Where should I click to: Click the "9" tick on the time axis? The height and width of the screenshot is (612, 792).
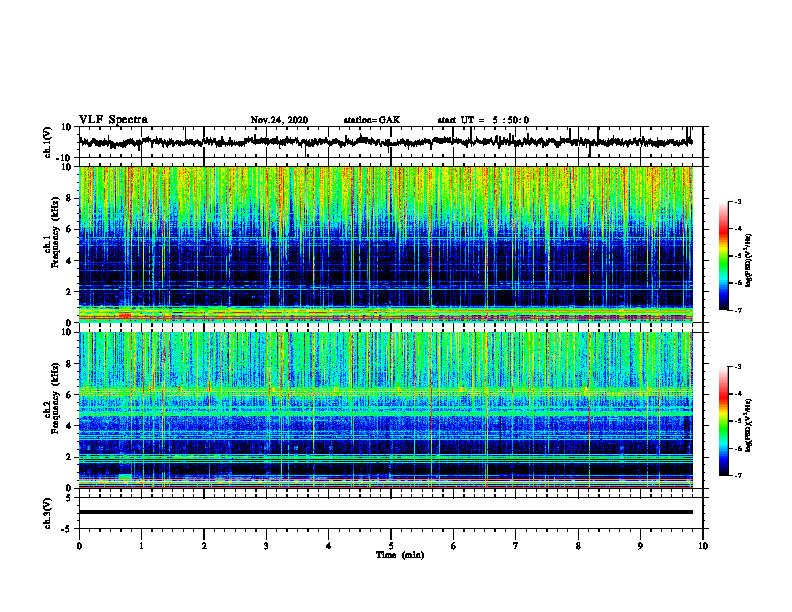(640, 546)
